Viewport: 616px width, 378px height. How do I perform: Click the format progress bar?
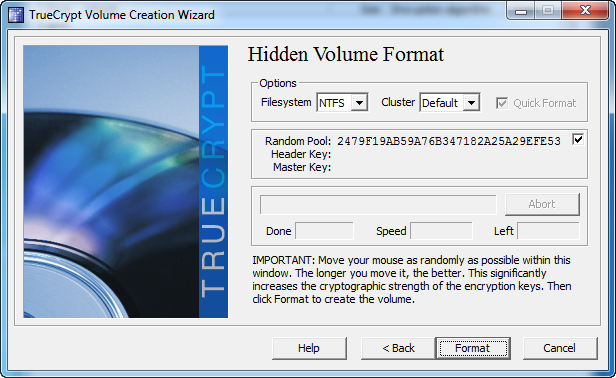(378, 205)
